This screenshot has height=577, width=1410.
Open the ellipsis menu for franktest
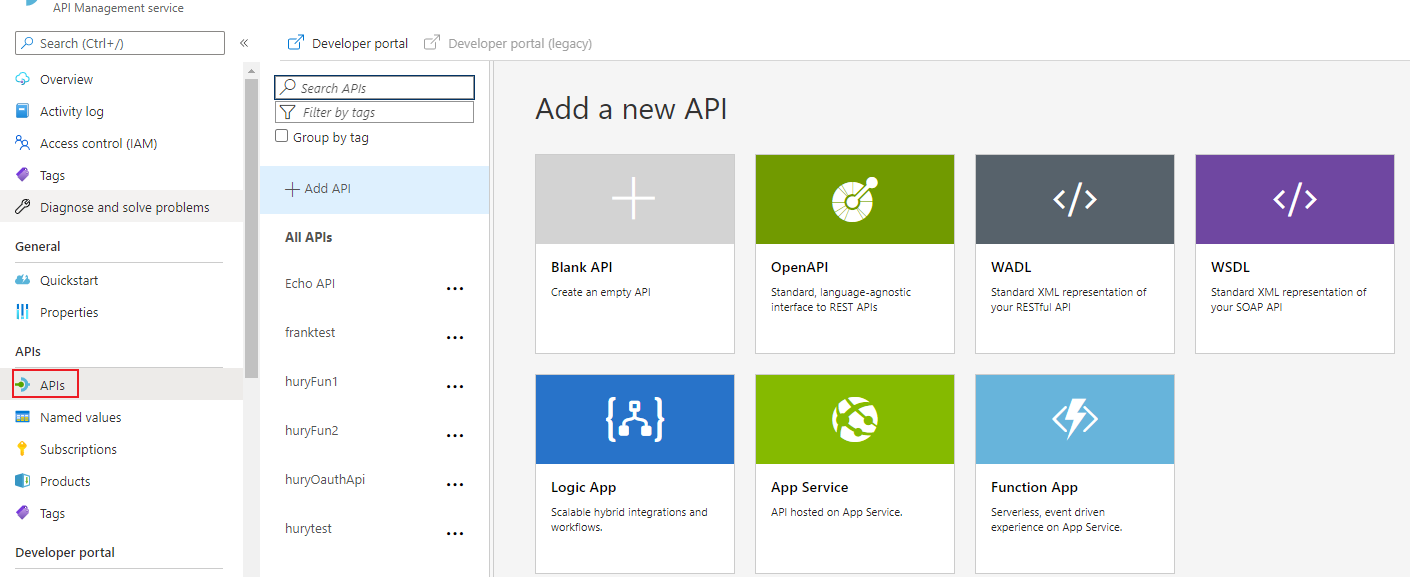click(455, 337)
